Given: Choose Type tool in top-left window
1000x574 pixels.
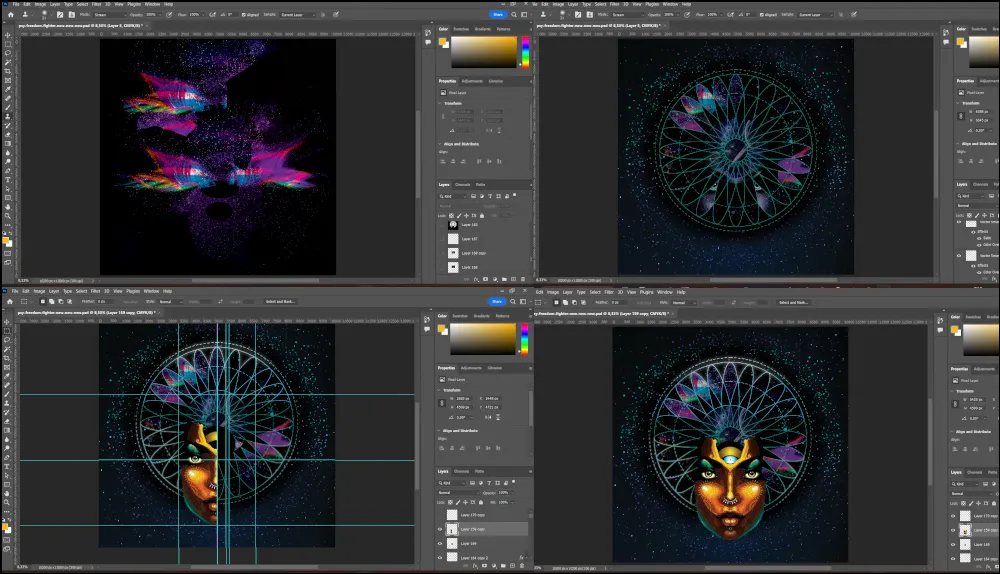Looking at the screenshot, I should [8, 180].
